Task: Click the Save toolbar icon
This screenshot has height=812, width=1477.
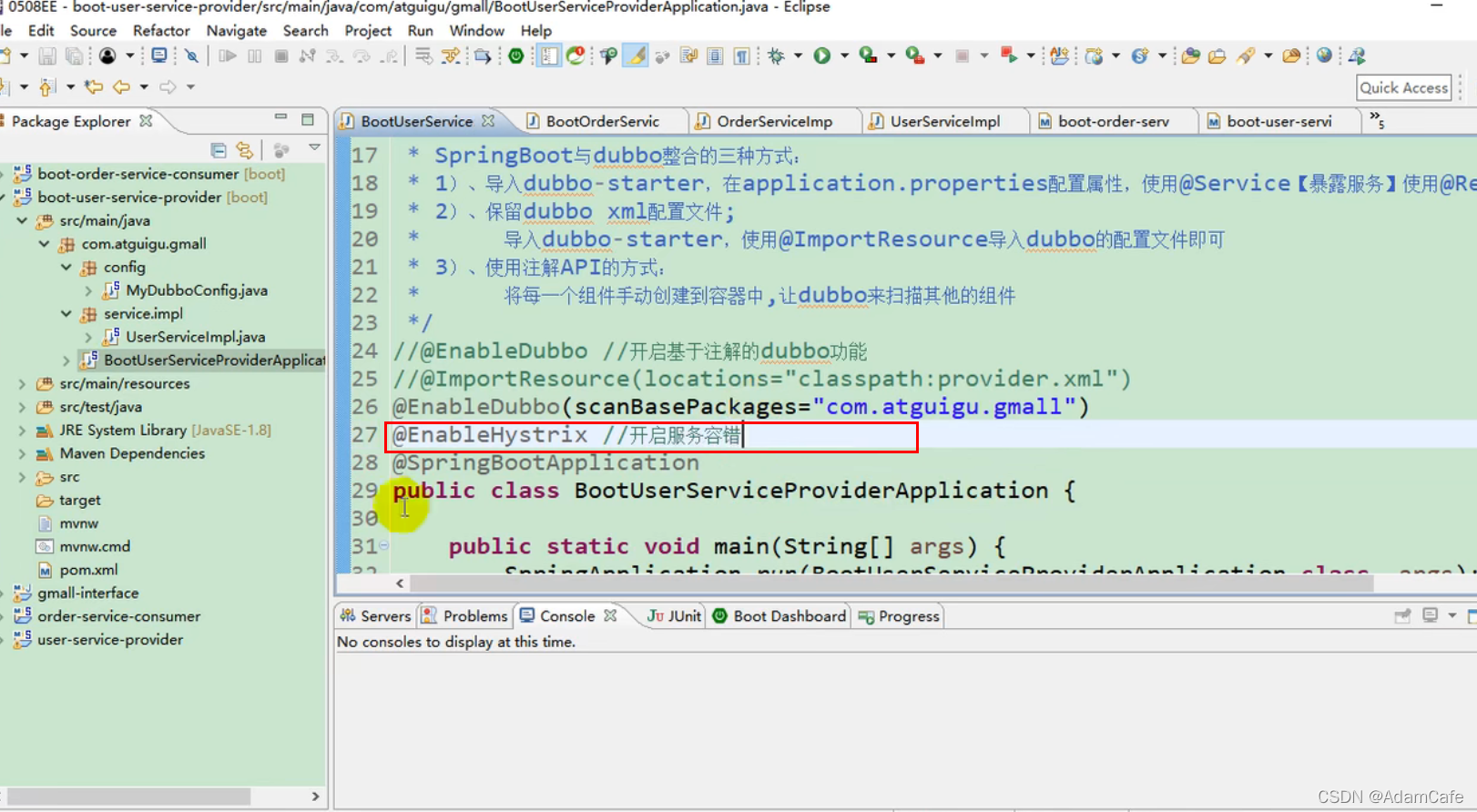Action: pos(47,56)
